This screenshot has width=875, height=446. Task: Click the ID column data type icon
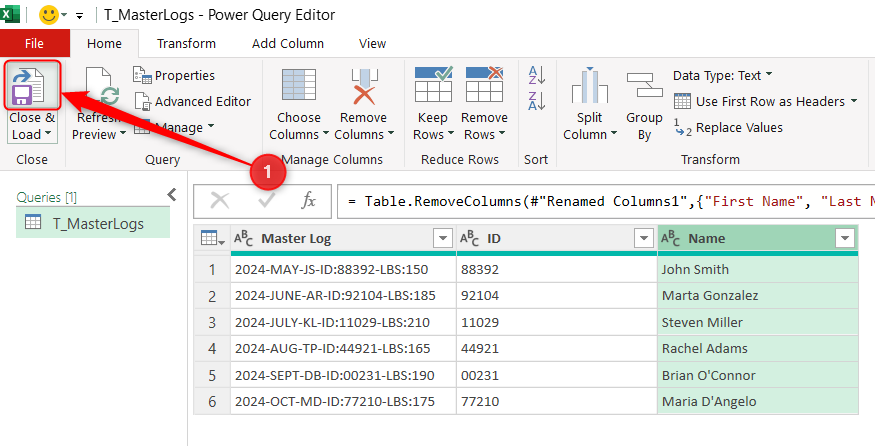tap(469, 239)
